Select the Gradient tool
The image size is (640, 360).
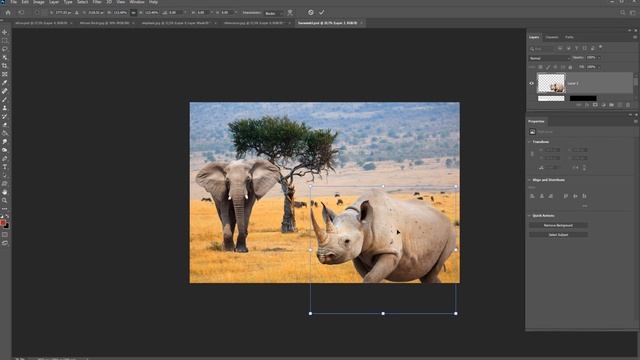click(4, 133)
